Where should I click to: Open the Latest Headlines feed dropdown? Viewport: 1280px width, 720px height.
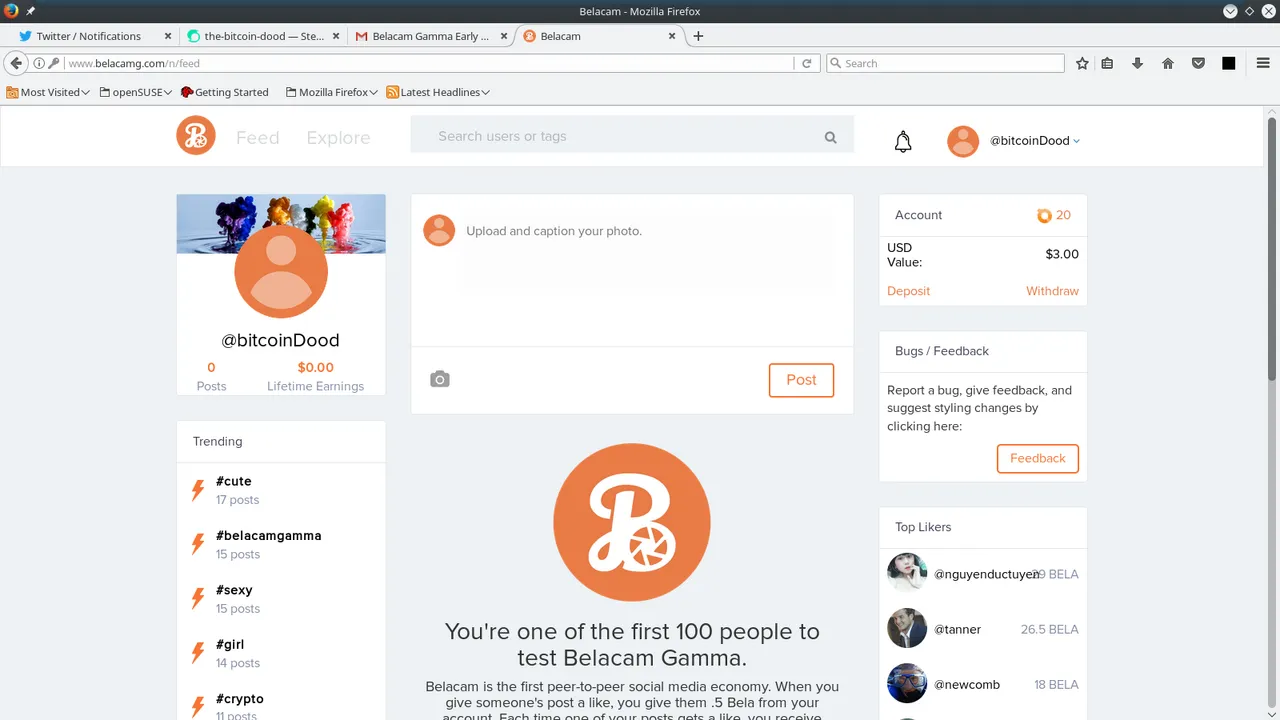pos(438,92)
